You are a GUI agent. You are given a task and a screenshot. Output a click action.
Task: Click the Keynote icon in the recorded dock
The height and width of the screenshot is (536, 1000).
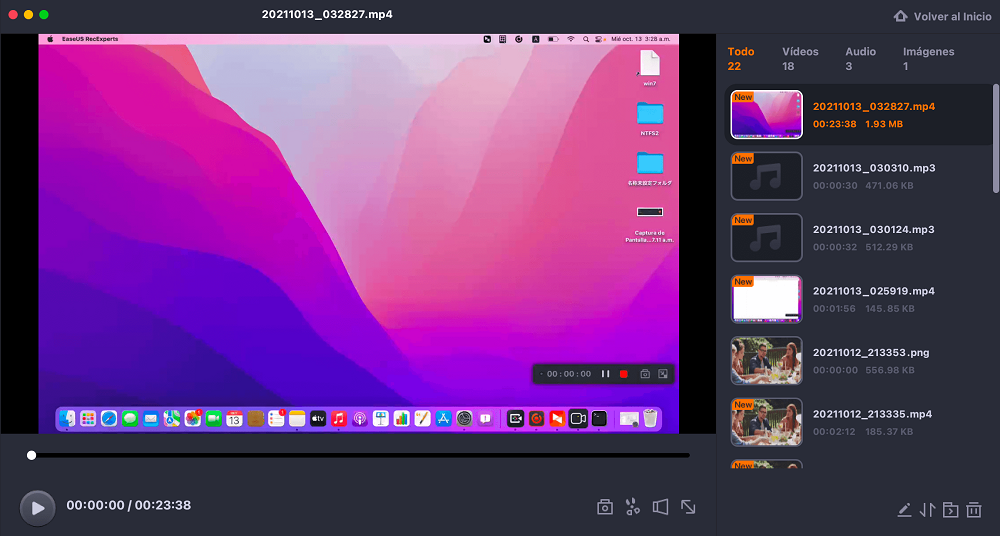pyautogui.click(x=381, y=419)
